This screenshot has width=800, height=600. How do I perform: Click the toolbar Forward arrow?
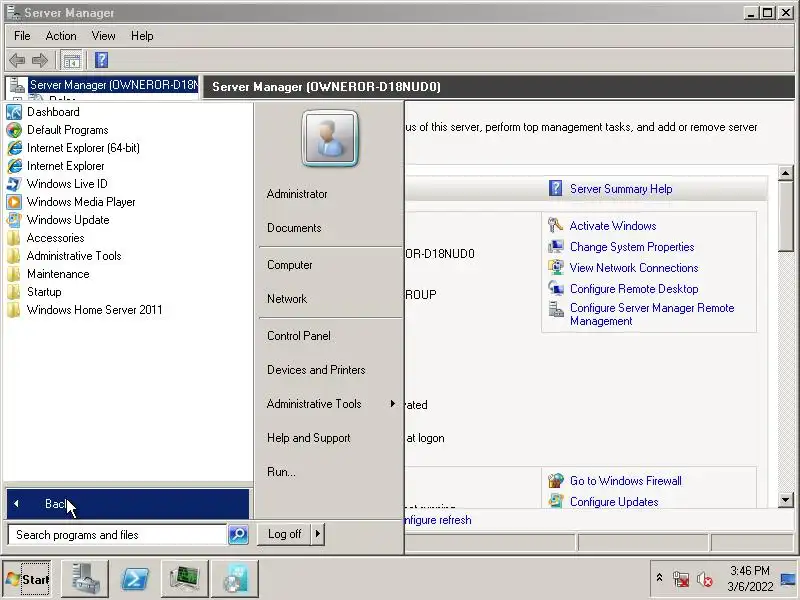(x=40, y=61)
